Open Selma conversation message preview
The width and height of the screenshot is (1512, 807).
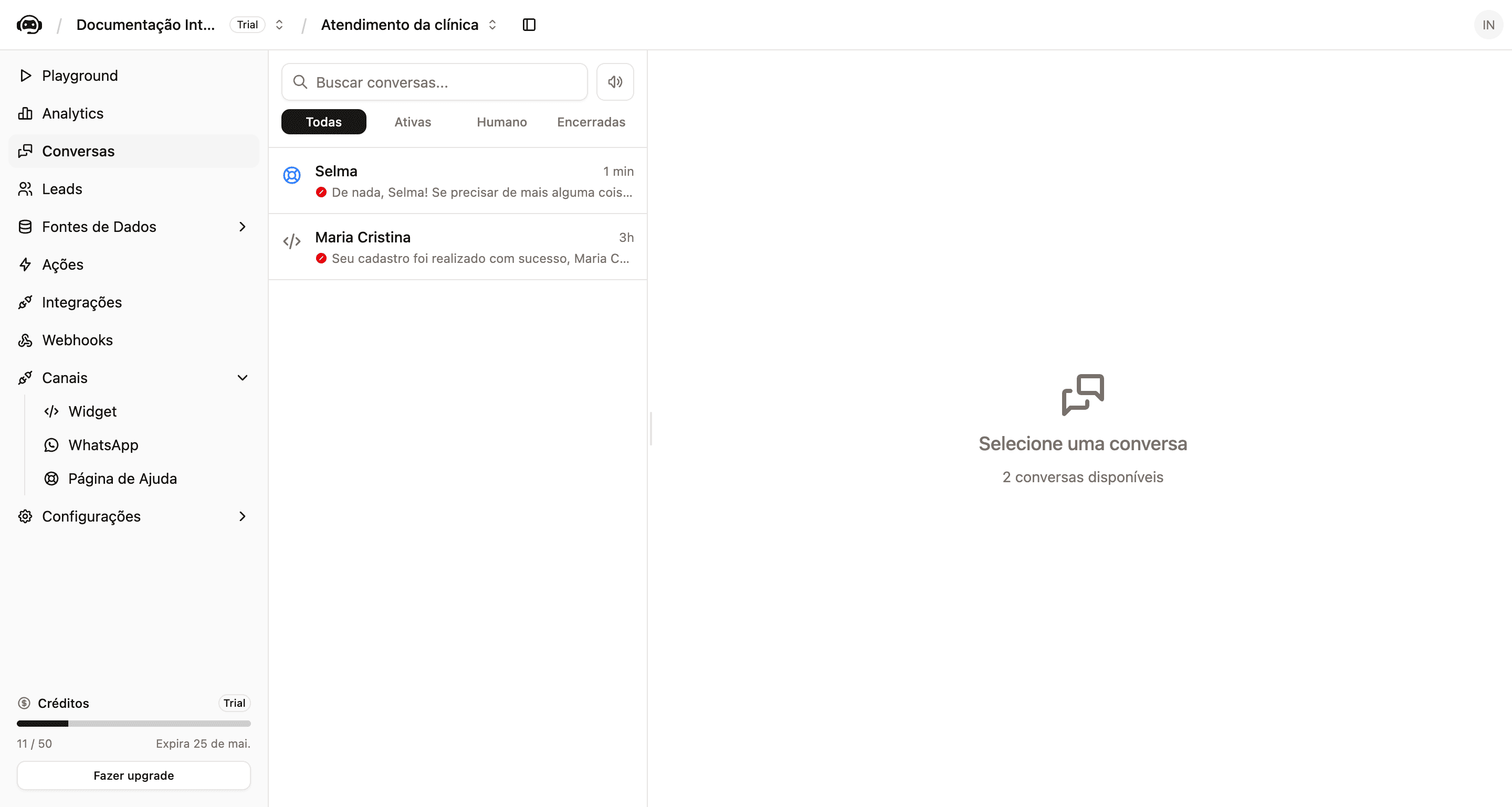[x=482, y=193]
